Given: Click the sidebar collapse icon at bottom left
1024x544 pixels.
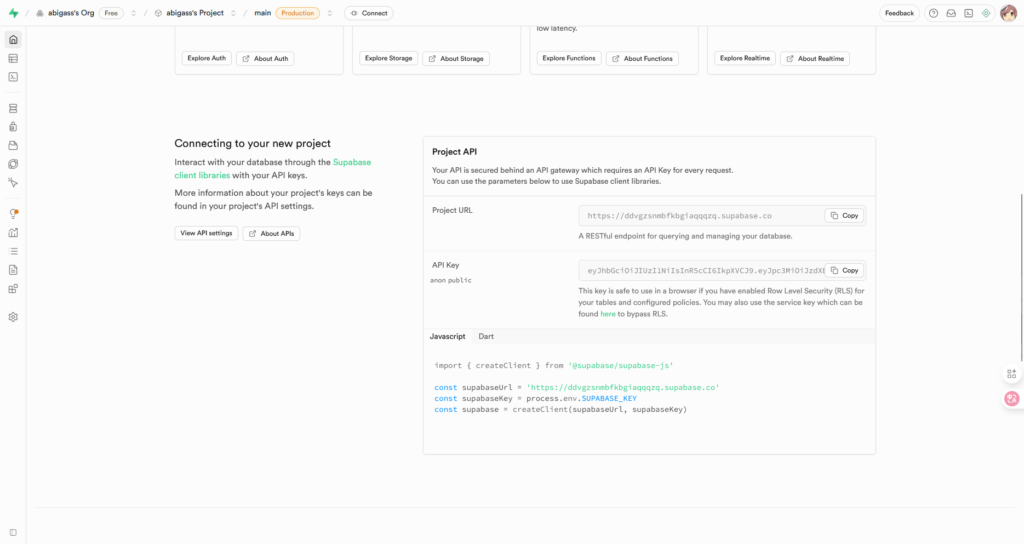Looking at the screenshot, I should point(13,533).
